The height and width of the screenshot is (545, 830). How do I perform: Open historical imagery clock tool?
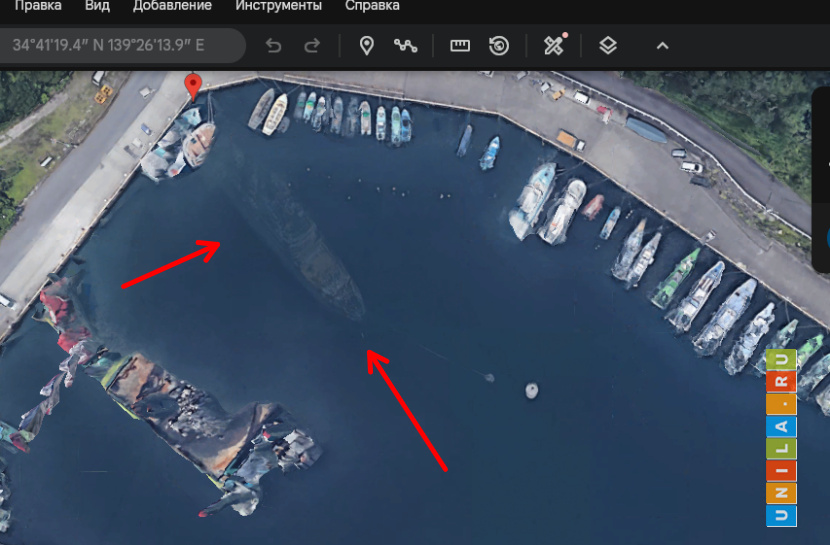[x=499, y=46]
